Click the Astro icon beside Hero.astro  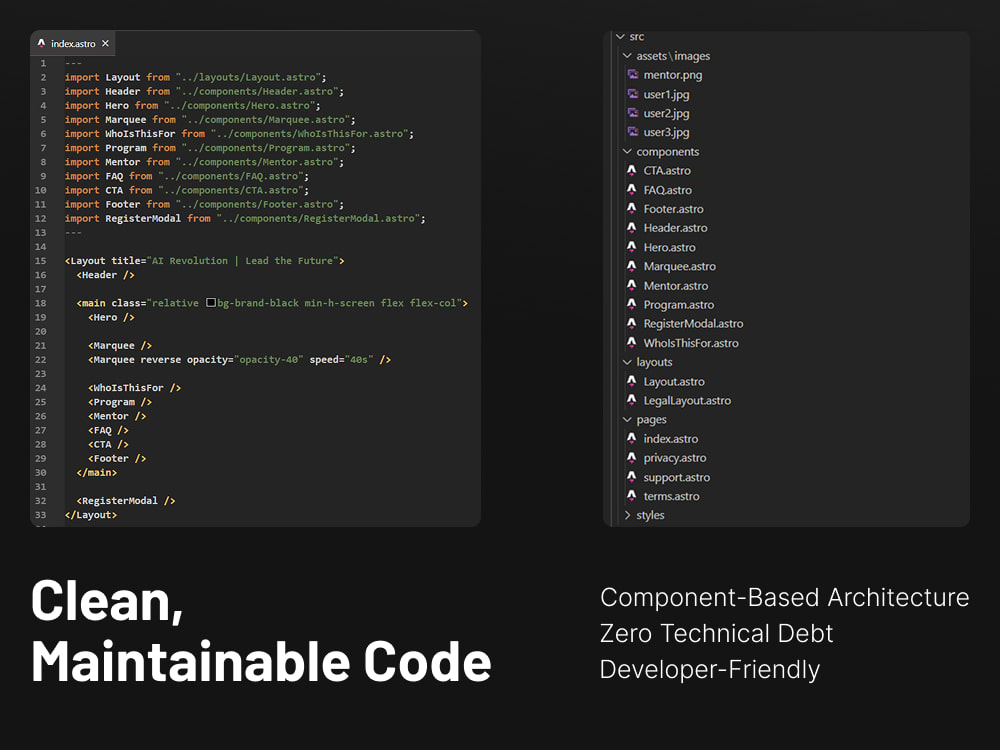pyautogui.click(x=631, y=247)
